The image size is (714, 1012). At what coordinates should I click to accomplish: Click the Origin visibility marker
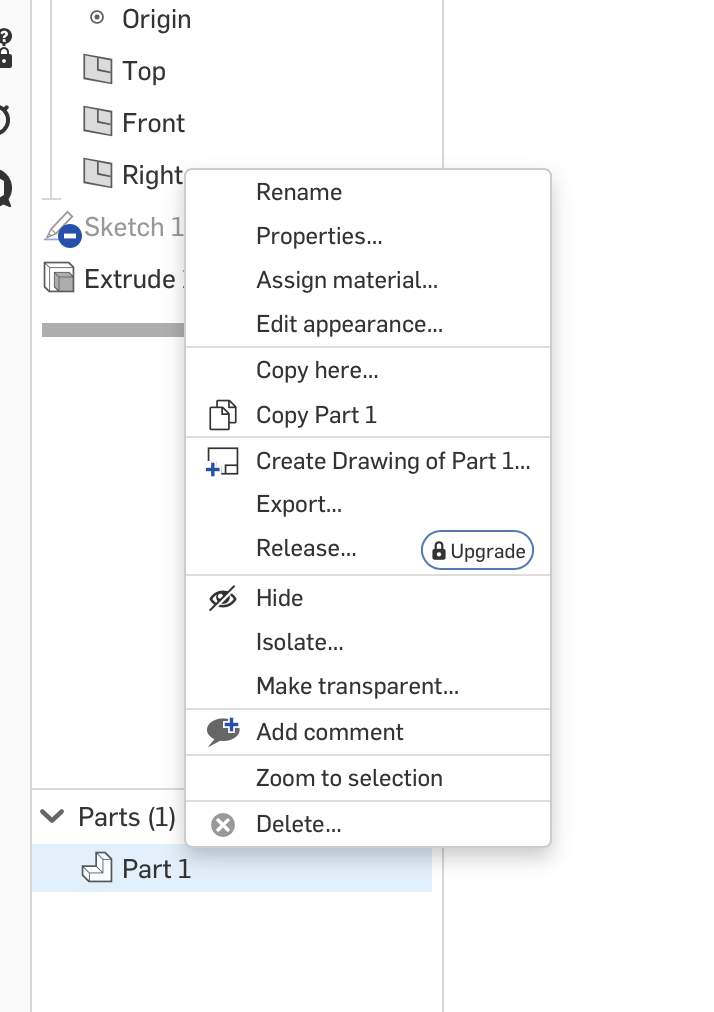98,16
